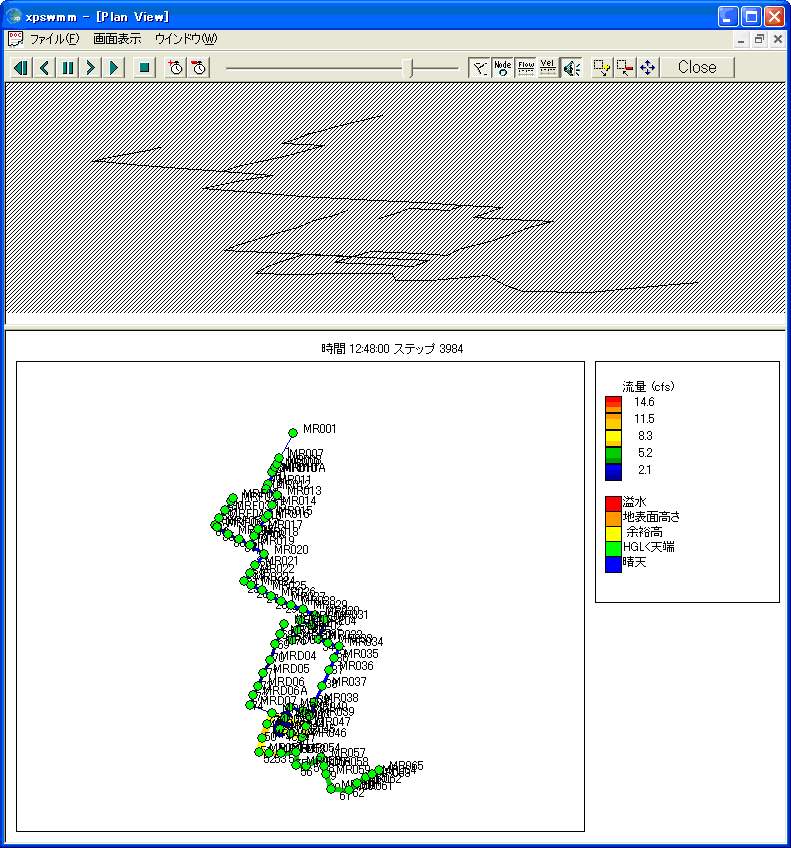Screen dimensions: 791x848
Task: Click the stopwatch icon with plus sign
Action: coord(176,68)
